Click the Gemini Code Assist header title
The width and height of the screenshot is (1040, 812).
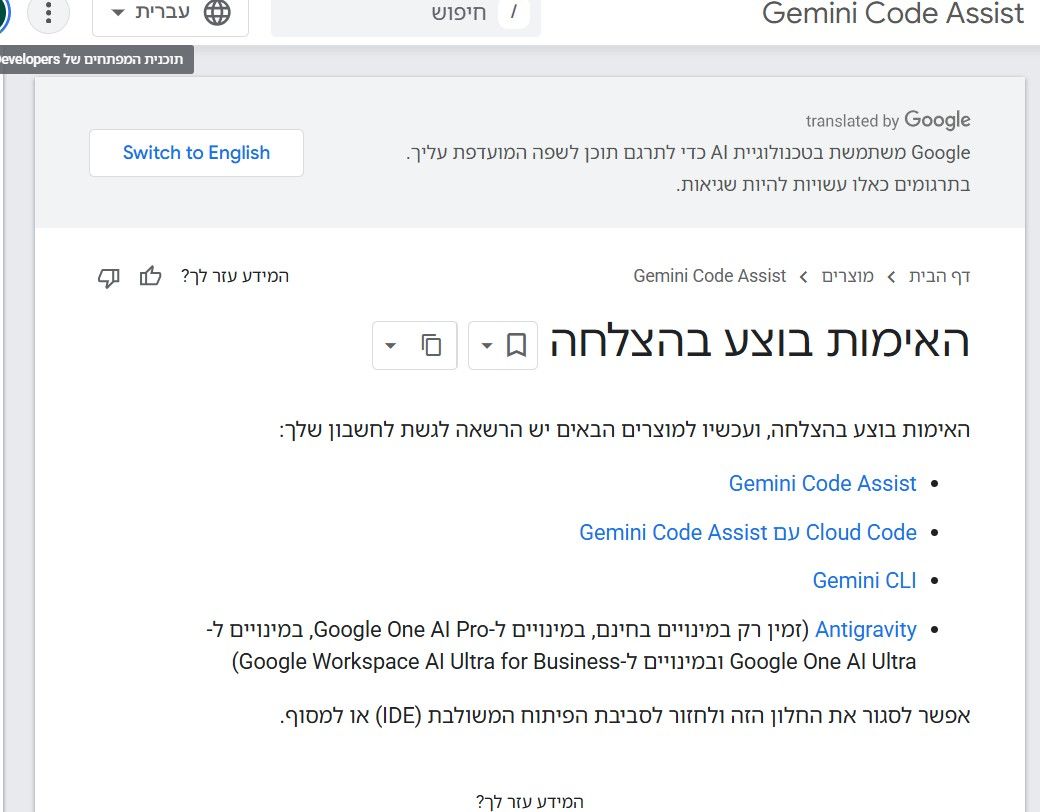tap(893, 13)
